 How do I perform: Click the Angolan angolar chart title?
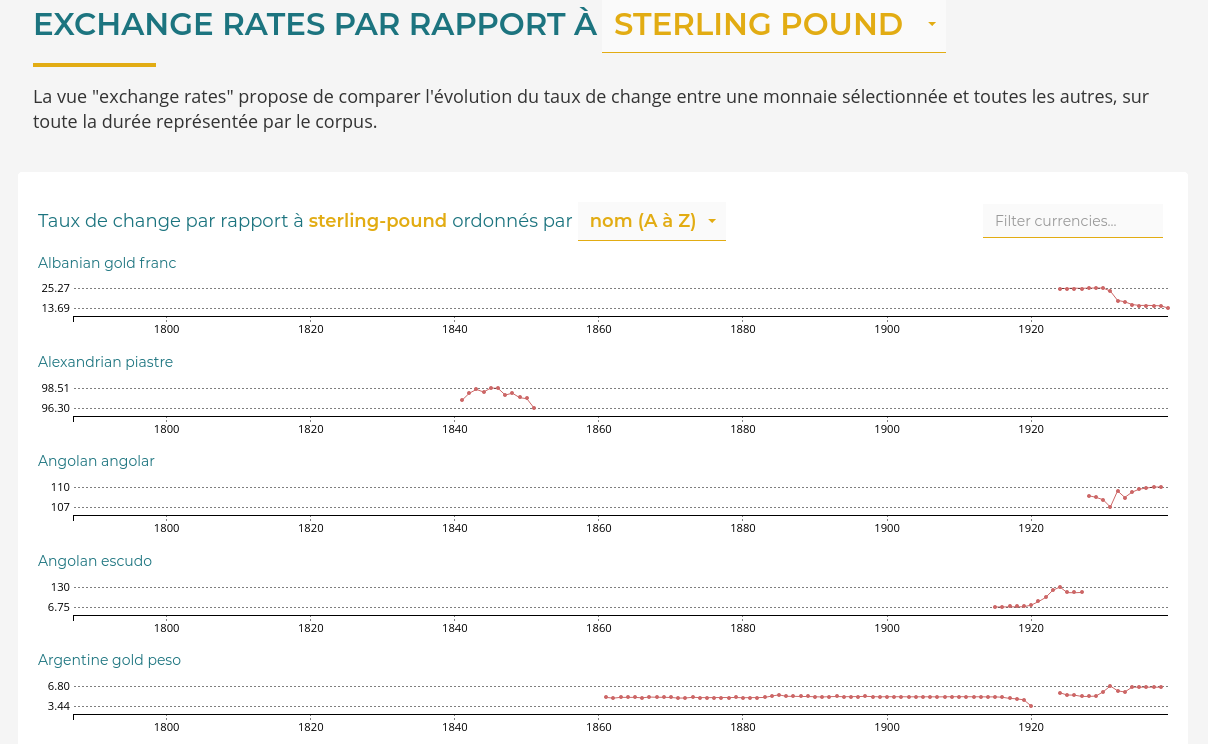(96, 461)
